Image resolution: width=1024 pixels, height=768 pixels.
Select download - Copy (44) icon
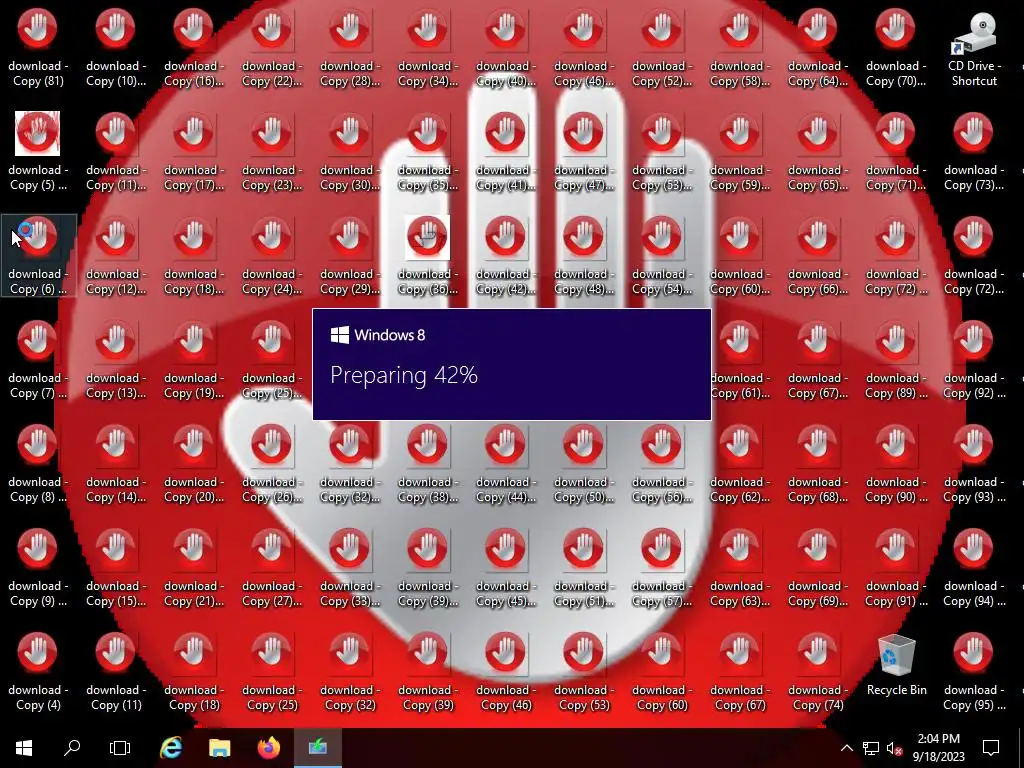tap(505, 464)
